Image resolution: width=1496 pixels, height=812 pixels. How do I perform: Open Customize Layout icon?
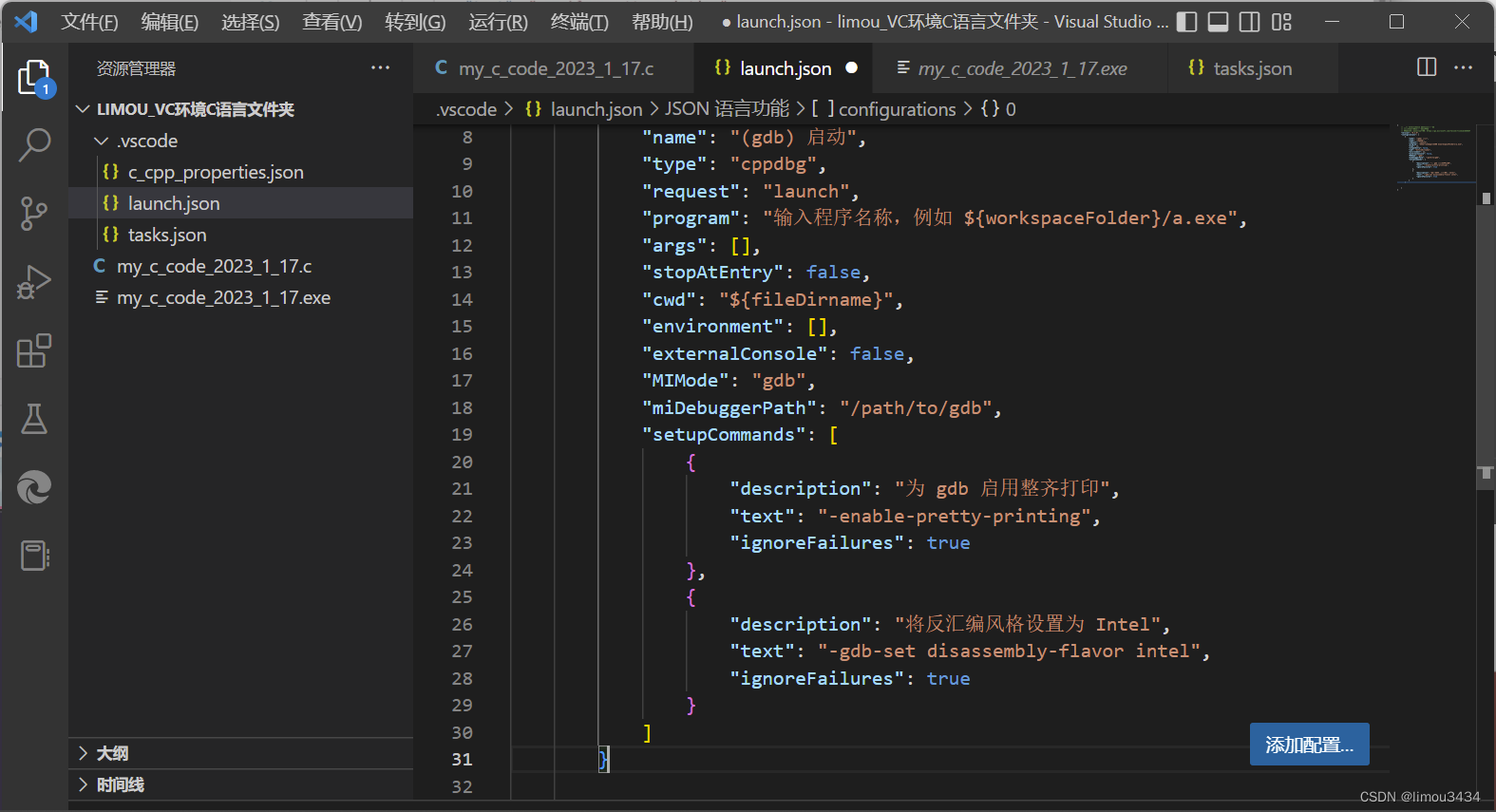pos(1281,22)
